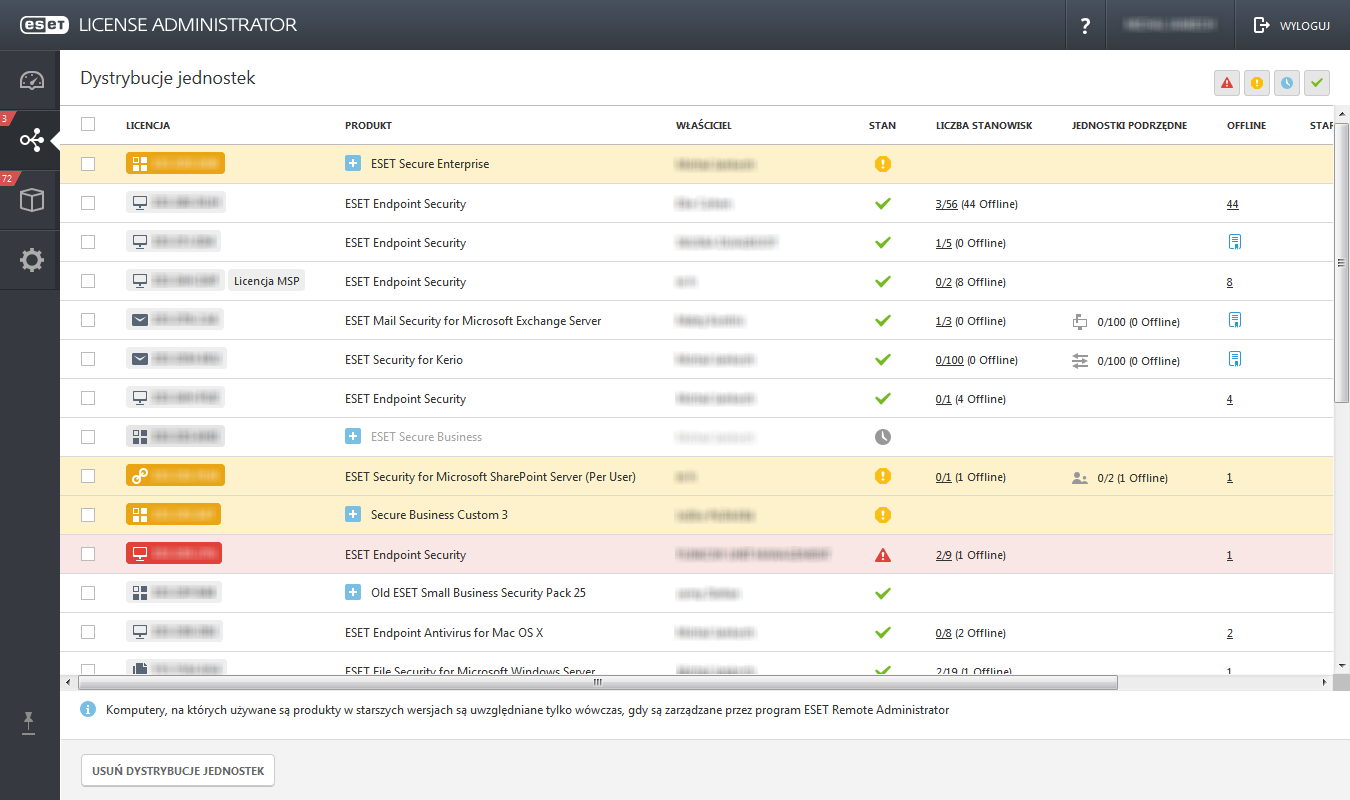The width and height of the screenshot is (1350, 800).
Task: Click the scroll down arrow
Action: click(1342, 665)
